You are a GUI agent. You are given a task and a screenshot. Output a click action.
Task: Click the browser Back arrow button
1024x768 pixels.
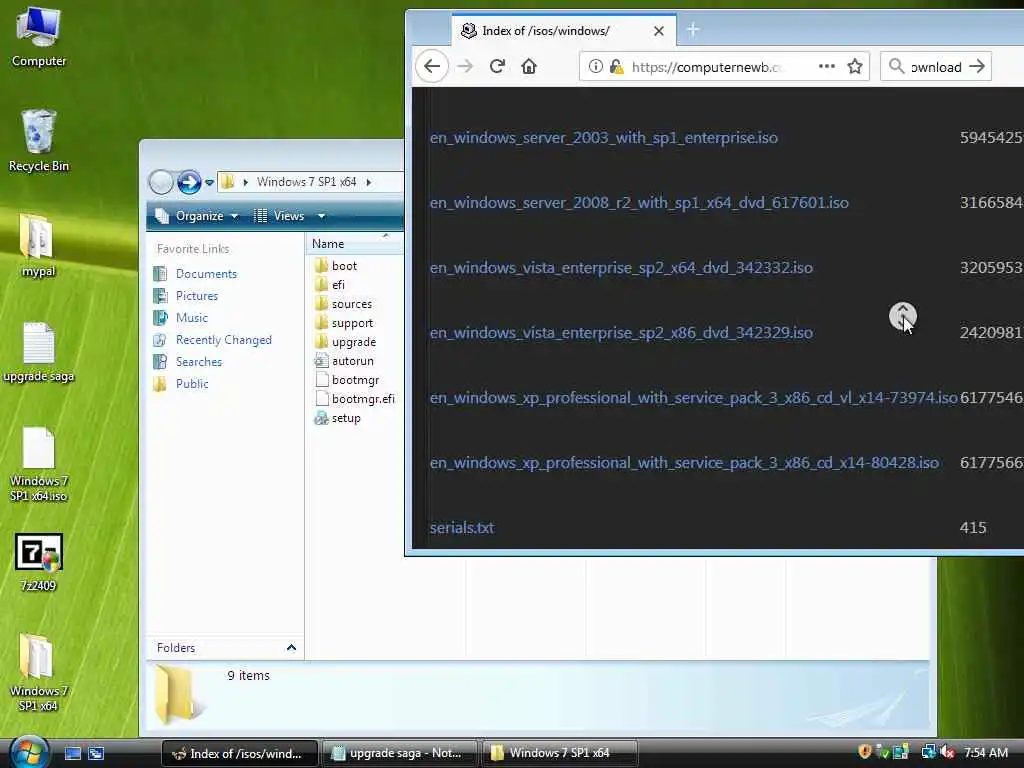point(432,66)
